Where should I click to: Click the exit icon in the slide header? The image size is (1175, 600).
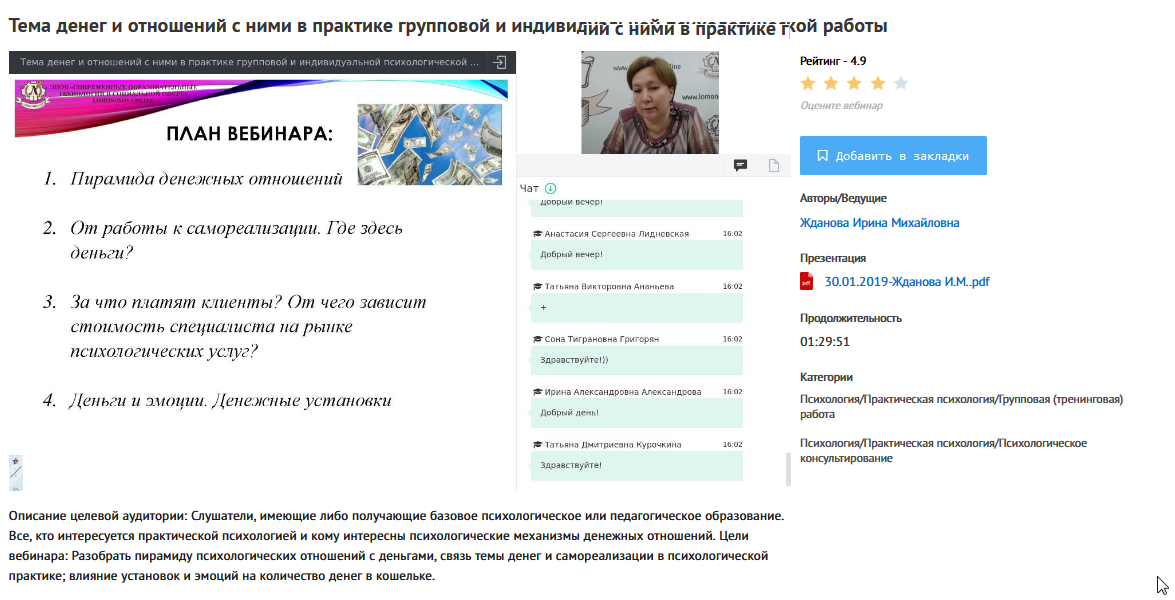pyautogui.click(x=500, y=62)
